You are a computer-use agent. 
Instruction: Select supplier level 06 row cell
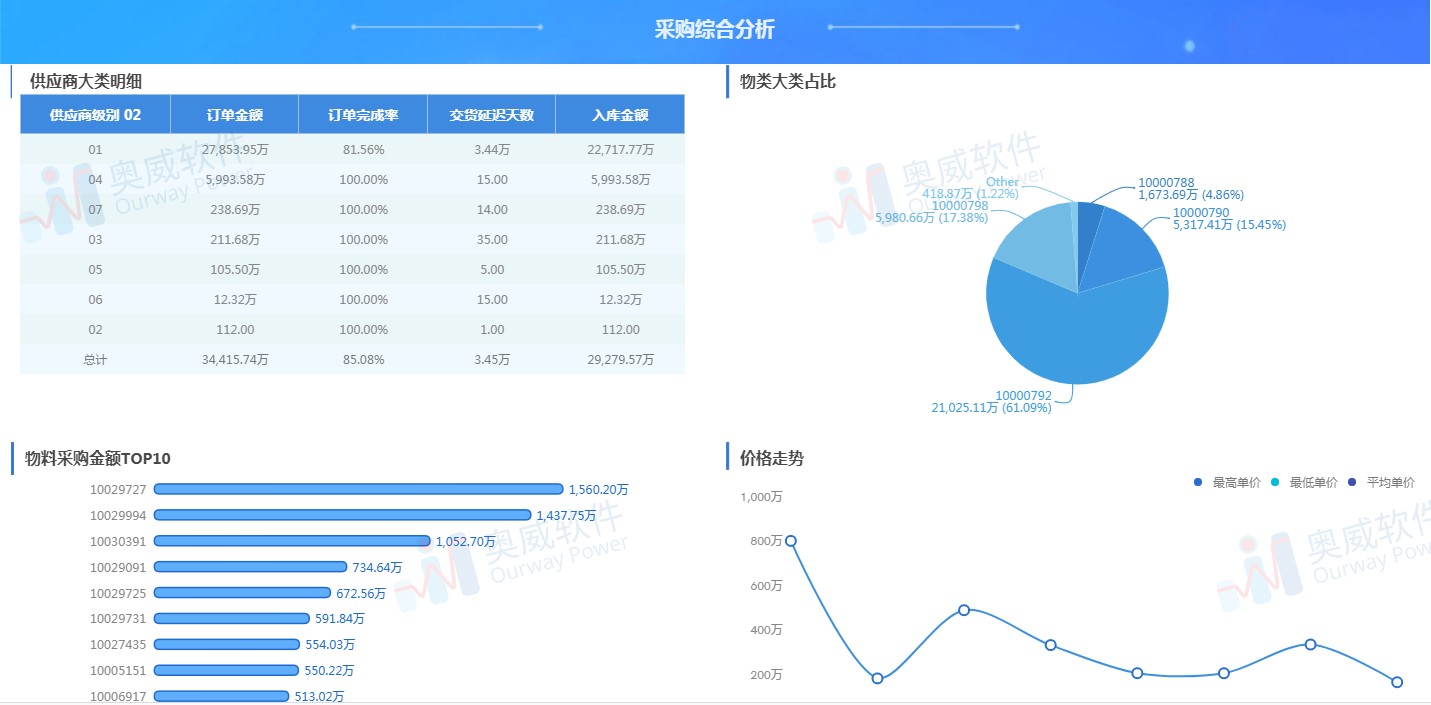click(96, 300)
